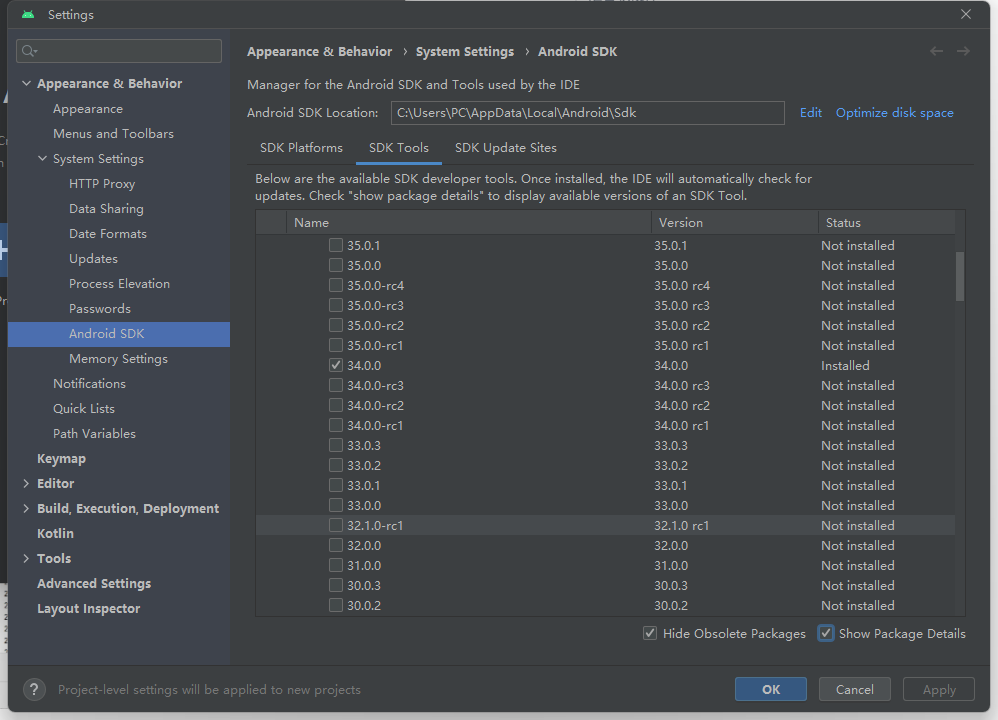Viewport: 998px width, 720px height.
Task: Toggle Hide Obsolete Packages checkbox
Action: point(650,633)
